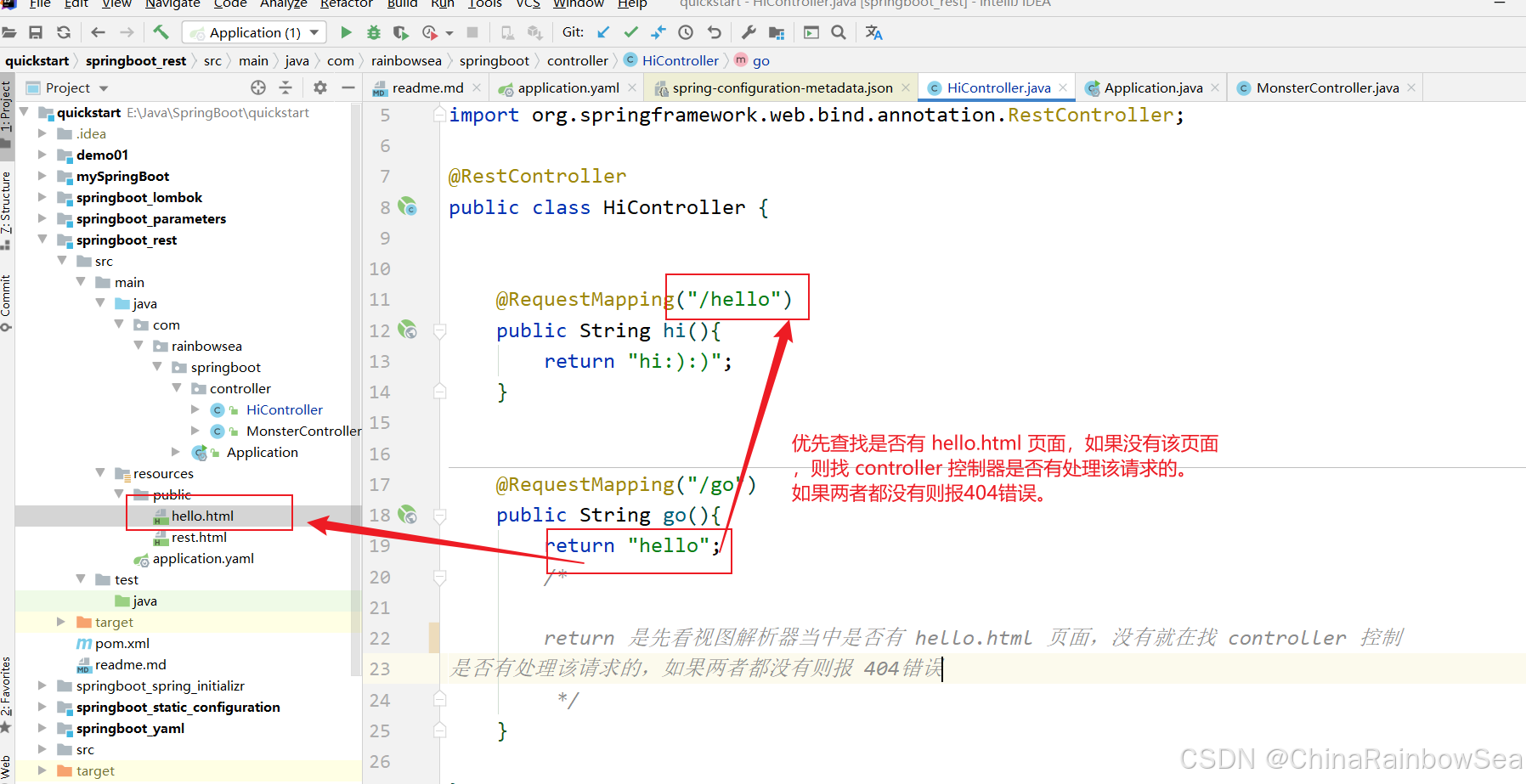The width and height of the screenshot is (1526, 784).
Task: Select MonsterController in the project tree
Action: [x=303, y=431]
